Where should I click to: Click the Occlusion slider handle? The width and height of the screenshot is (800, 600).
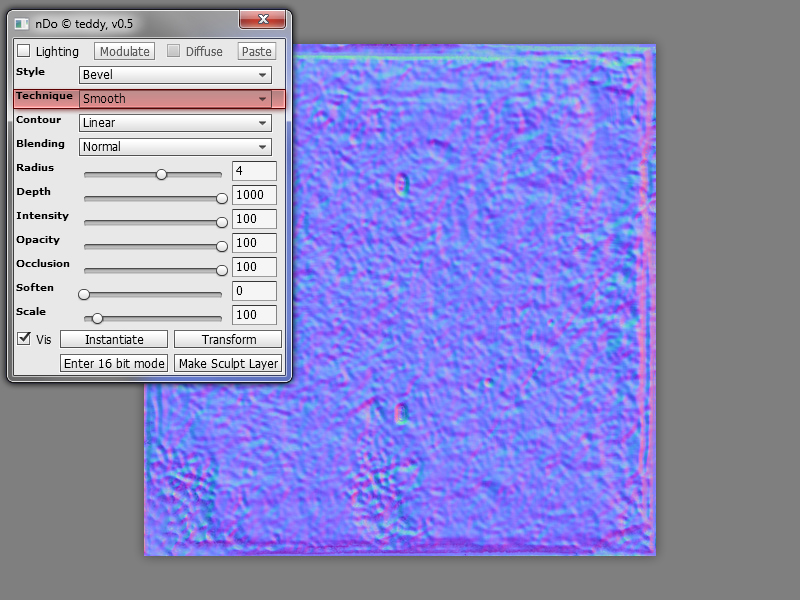(221, 270)
